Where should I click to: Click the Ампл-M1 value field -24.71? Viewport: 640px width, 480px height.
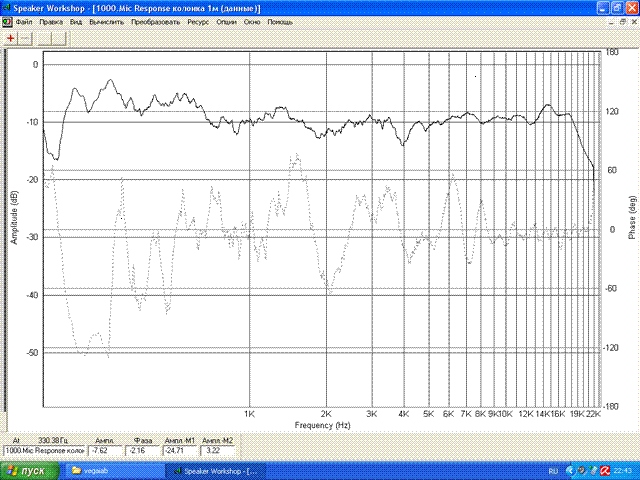point(180,451)
